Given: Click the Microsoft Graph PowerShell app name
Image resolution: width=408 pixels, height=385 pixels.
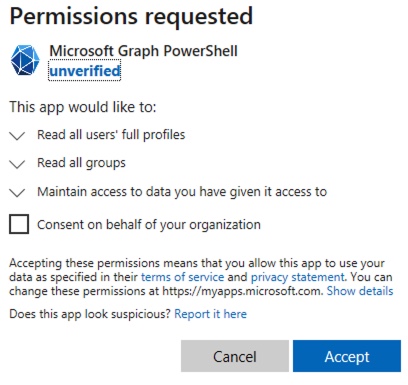Looking at the screenshot, I should 143,51.
